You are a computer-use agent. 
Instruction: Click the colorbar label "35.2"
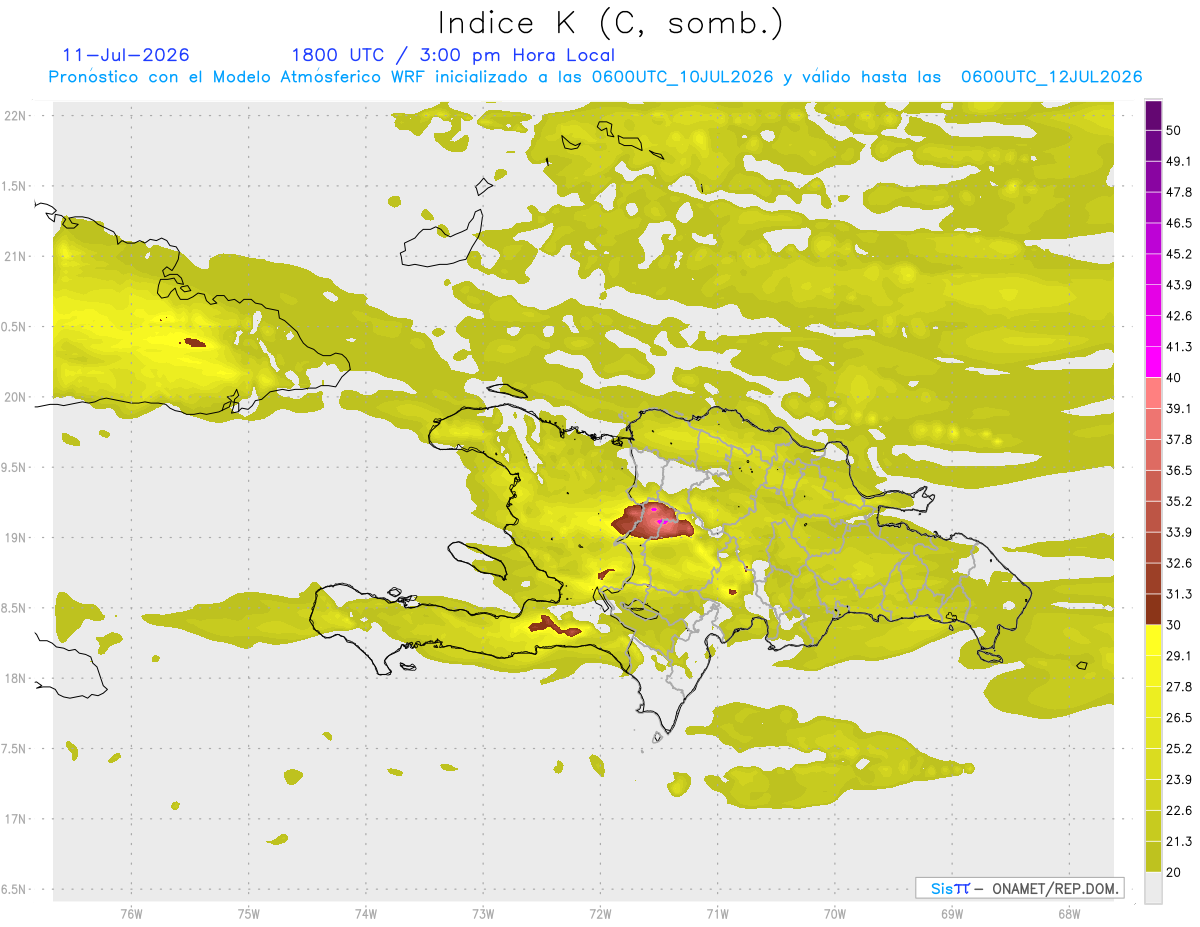(1178, 501)
